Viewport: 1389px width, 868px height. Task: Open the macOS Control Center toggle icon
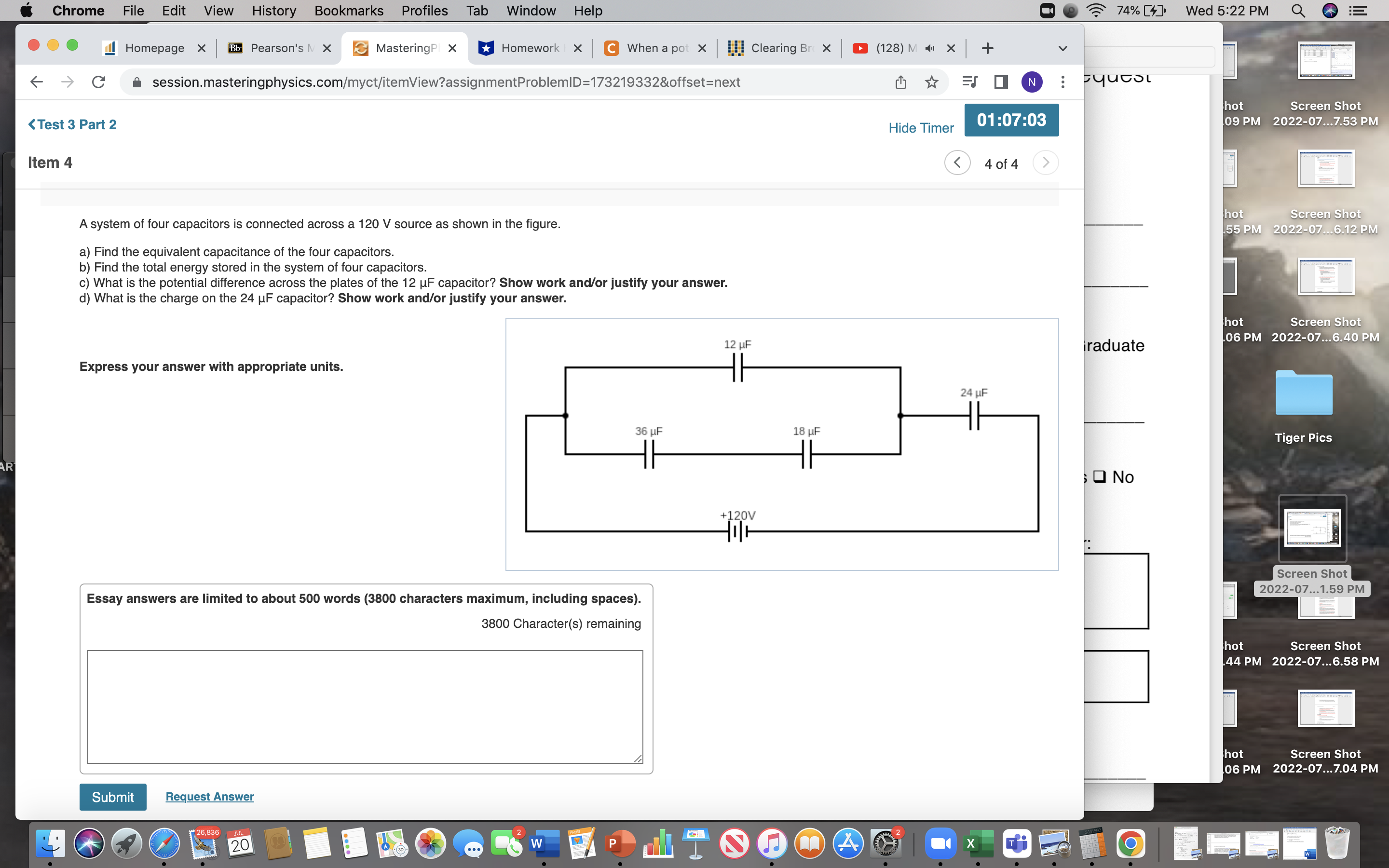point(1358,11)
